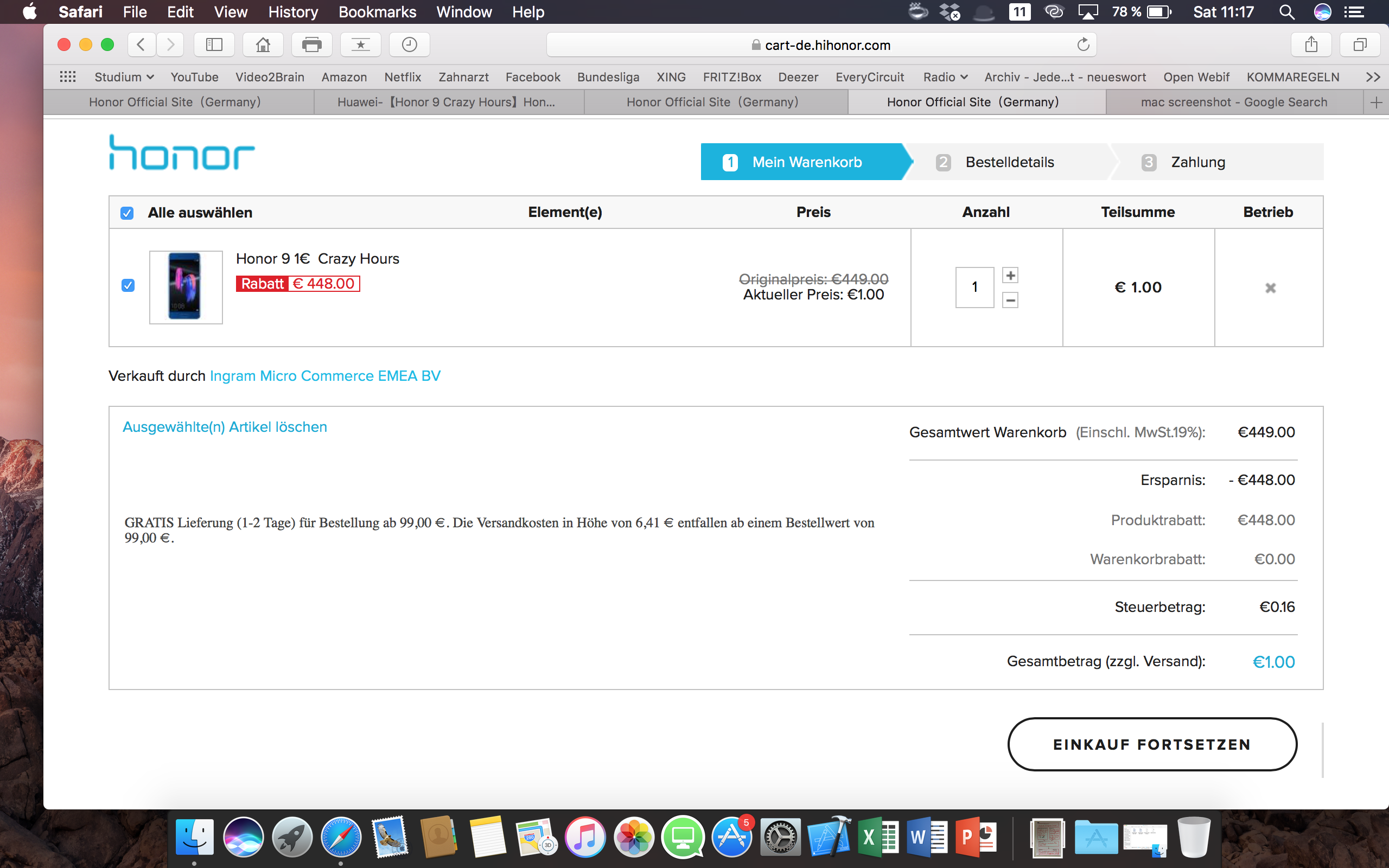
Task: Click the share icon in toolbar
Action: click(x=1311, y=45)
